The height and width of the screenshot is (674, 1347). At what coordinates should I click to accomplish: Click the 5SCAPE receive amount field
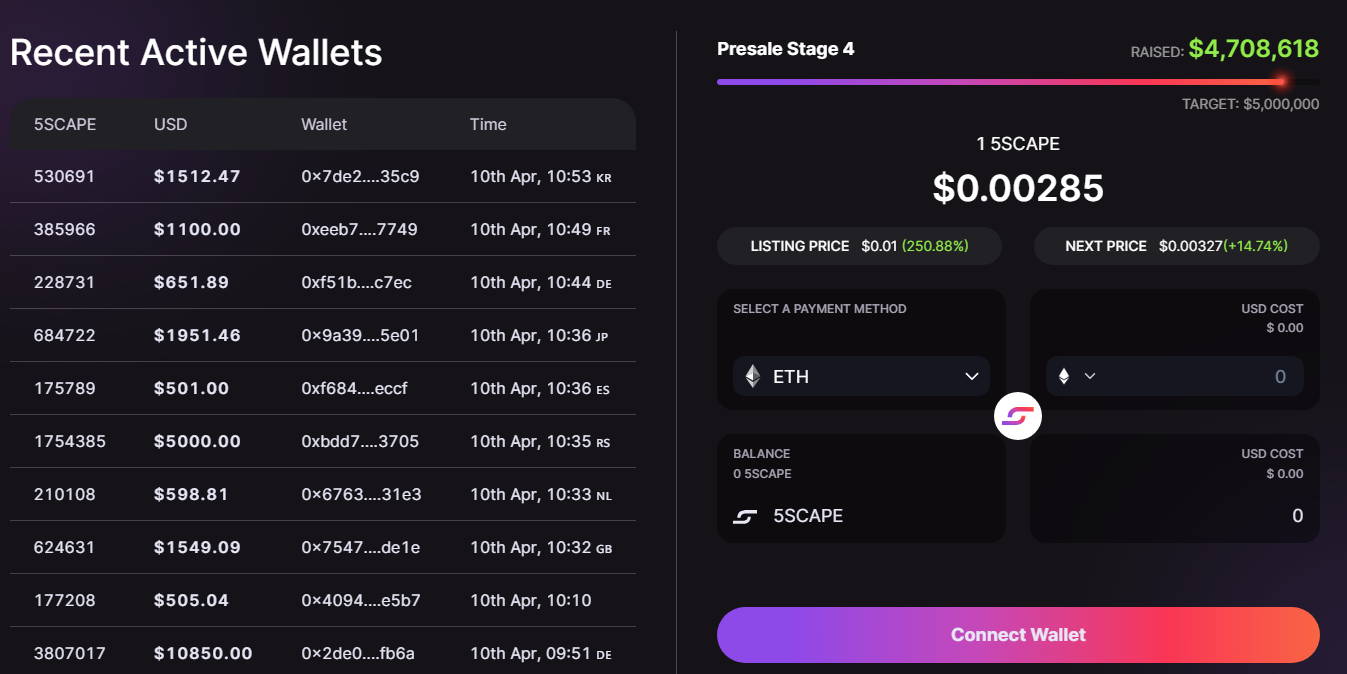click(x=1200, y=516)
